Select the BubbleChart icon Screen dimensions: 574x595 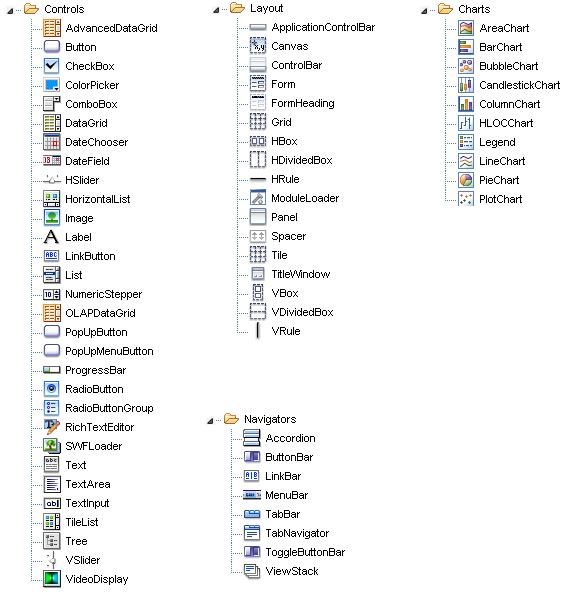pyautogui.click(x=465, y=66)
